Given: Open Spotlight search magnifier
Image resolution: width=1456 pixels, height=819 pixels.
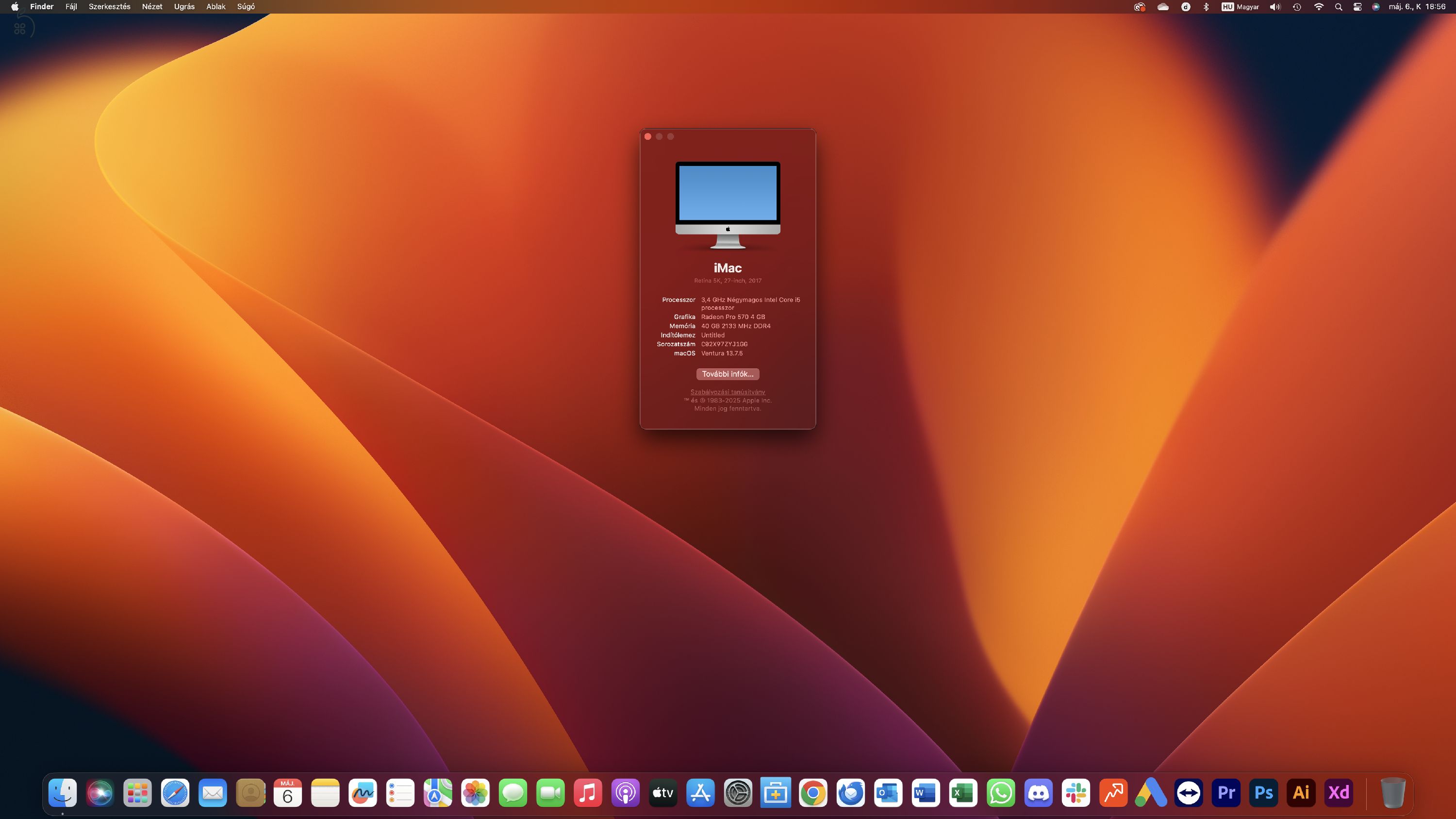Looking at the screenshot, I should coord(1339,7).
